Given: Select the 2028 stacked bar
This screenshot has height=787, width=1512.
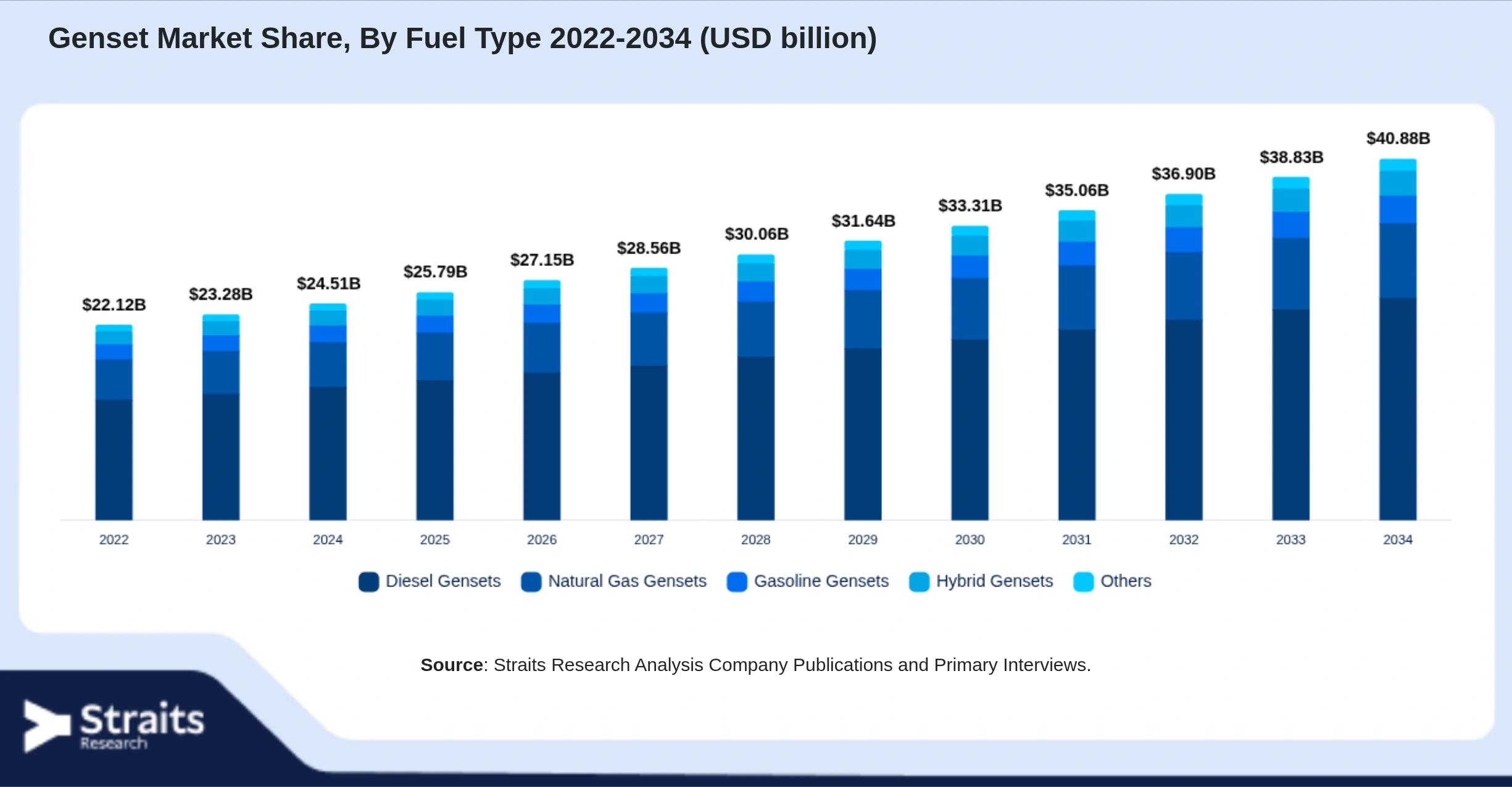Looking at the screenshot, I should [756, 387].
